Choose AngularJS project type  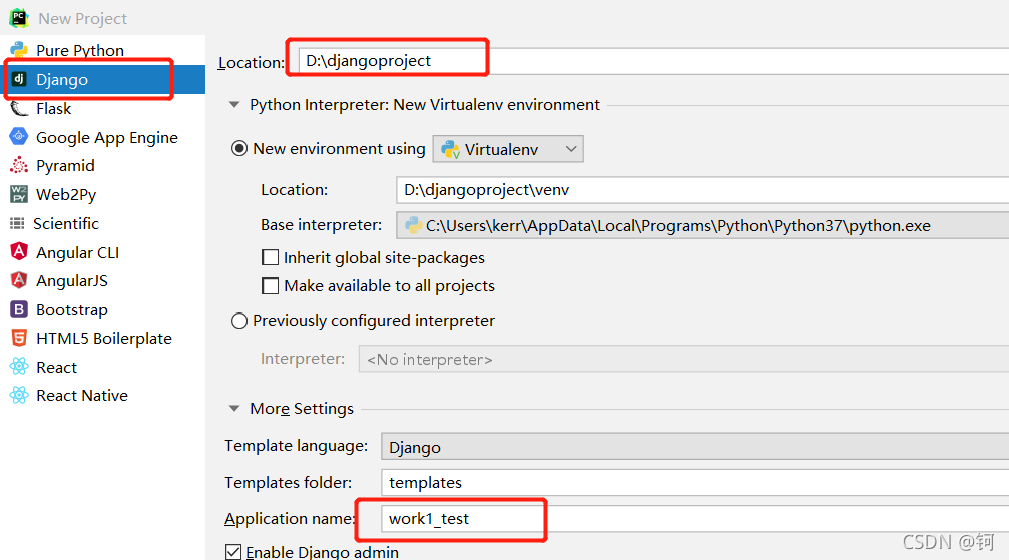point(102,281)
